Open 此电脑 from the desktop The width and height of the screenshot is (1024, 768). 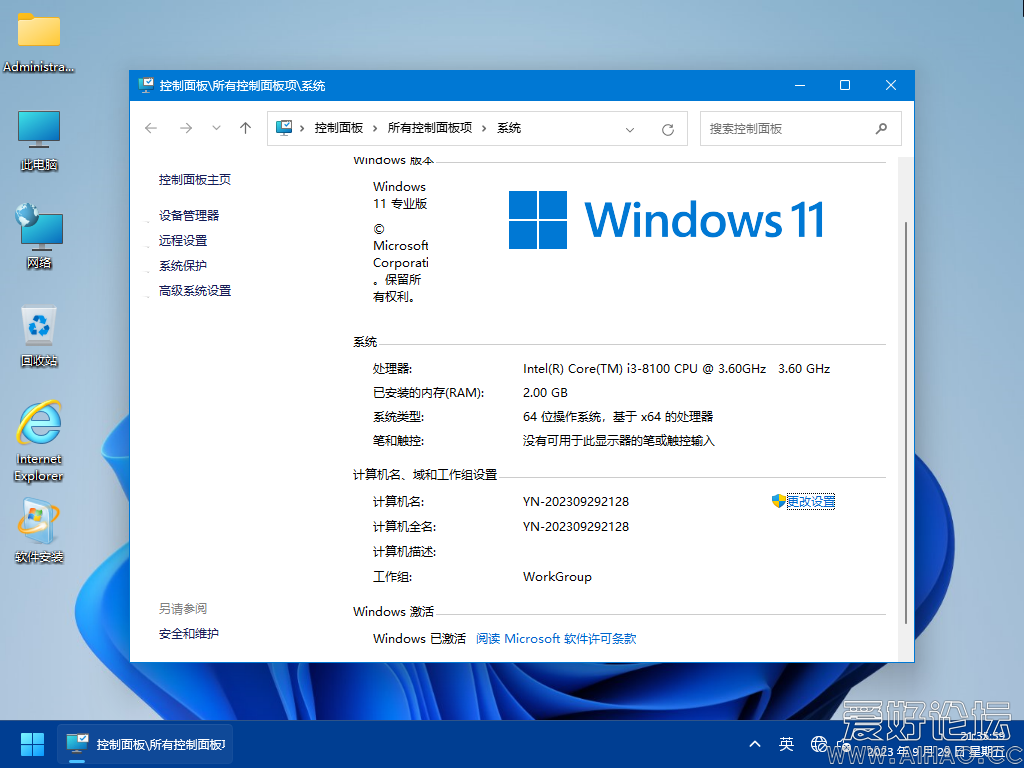(38, 130)
